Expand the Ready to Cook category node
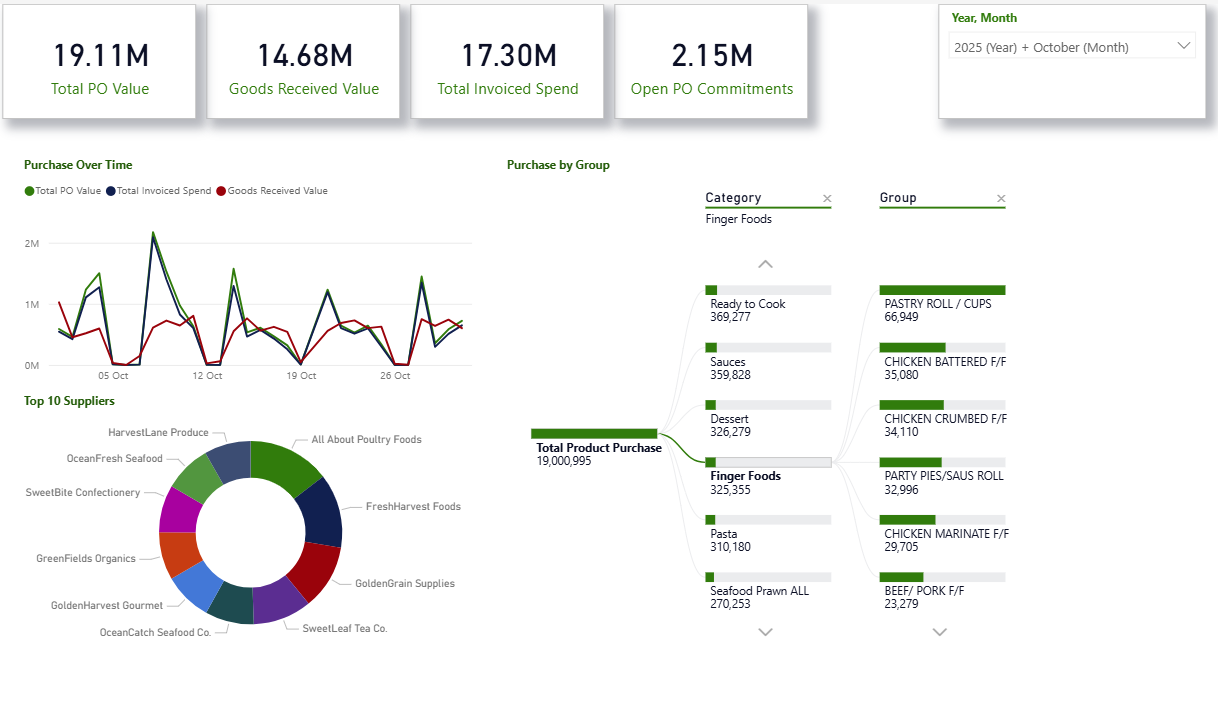1218x712 pixels. point(768,291)
